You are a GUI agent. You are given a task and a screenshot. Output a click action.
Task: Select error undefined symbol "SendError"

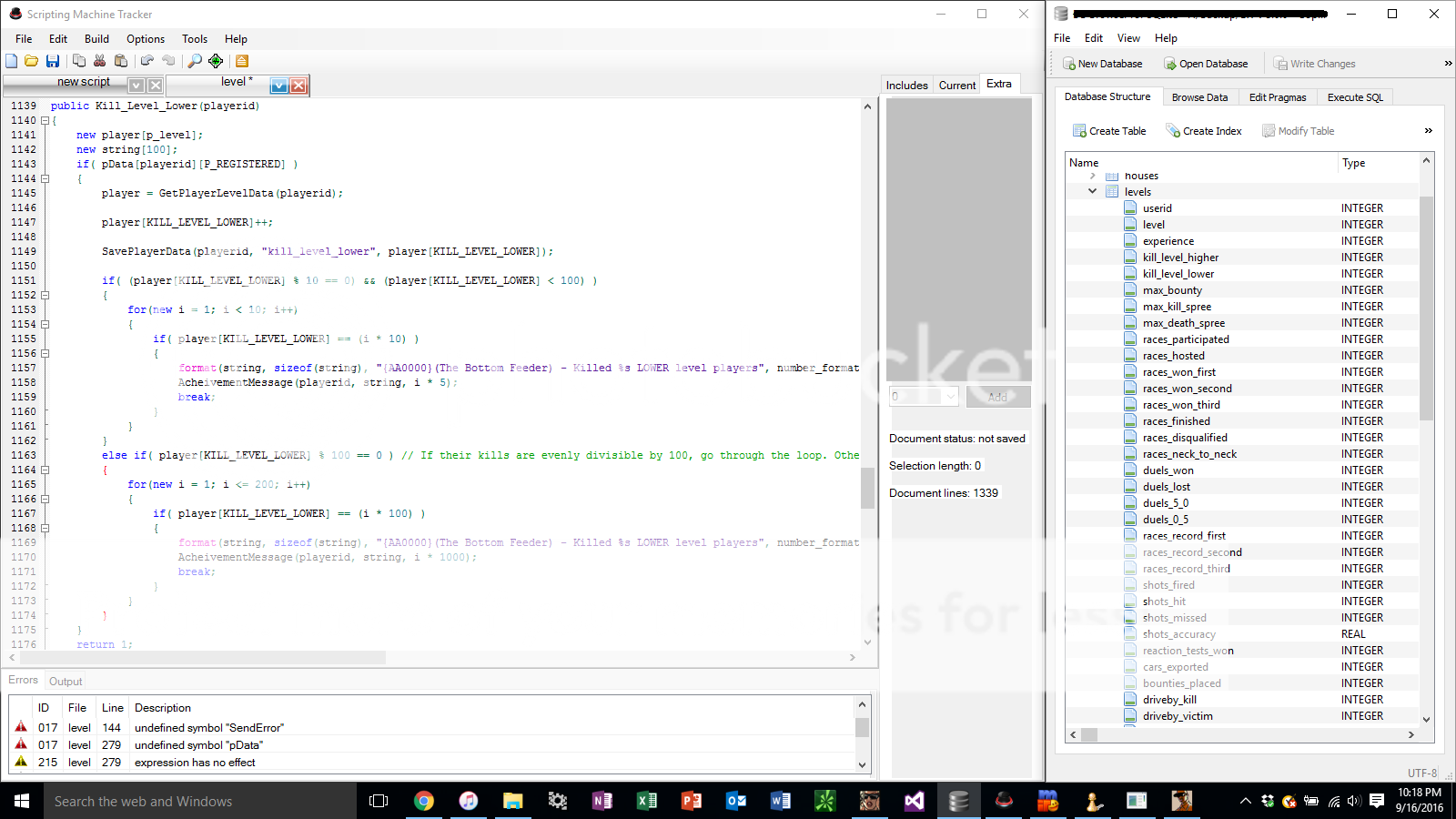pos(433,728)
